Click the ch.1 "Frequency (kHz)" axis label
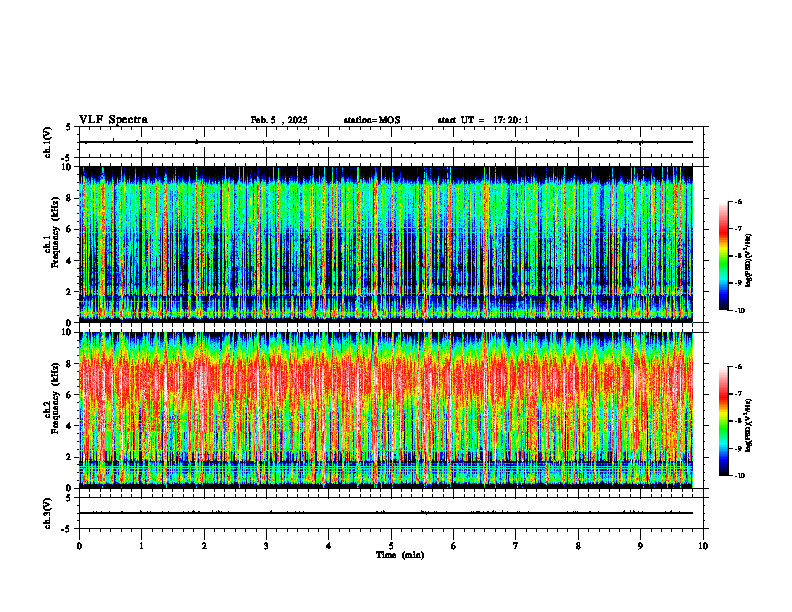Screen dimensions: 792x612 tap(55, 233)
